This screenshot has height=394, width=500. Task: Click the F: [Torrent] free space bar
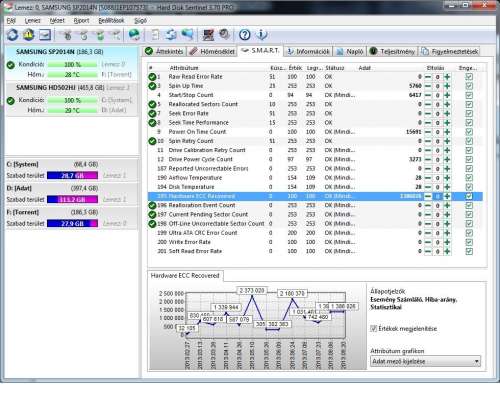coord(72,223)
